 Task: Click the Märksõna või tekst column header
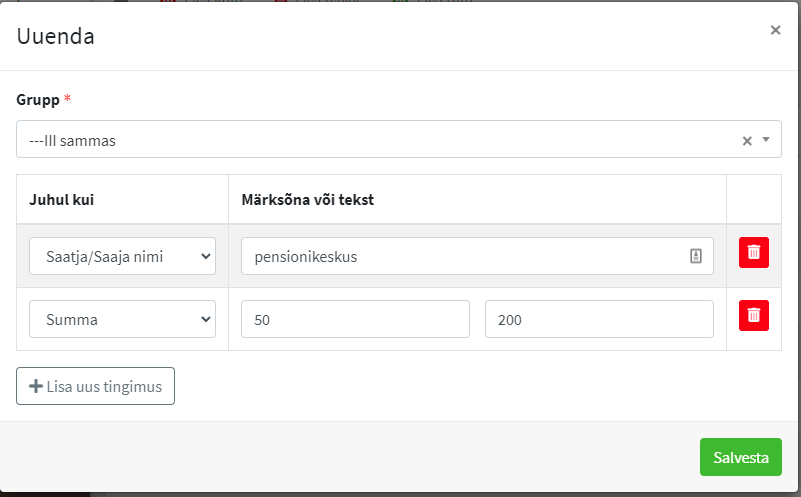(308, 199)
